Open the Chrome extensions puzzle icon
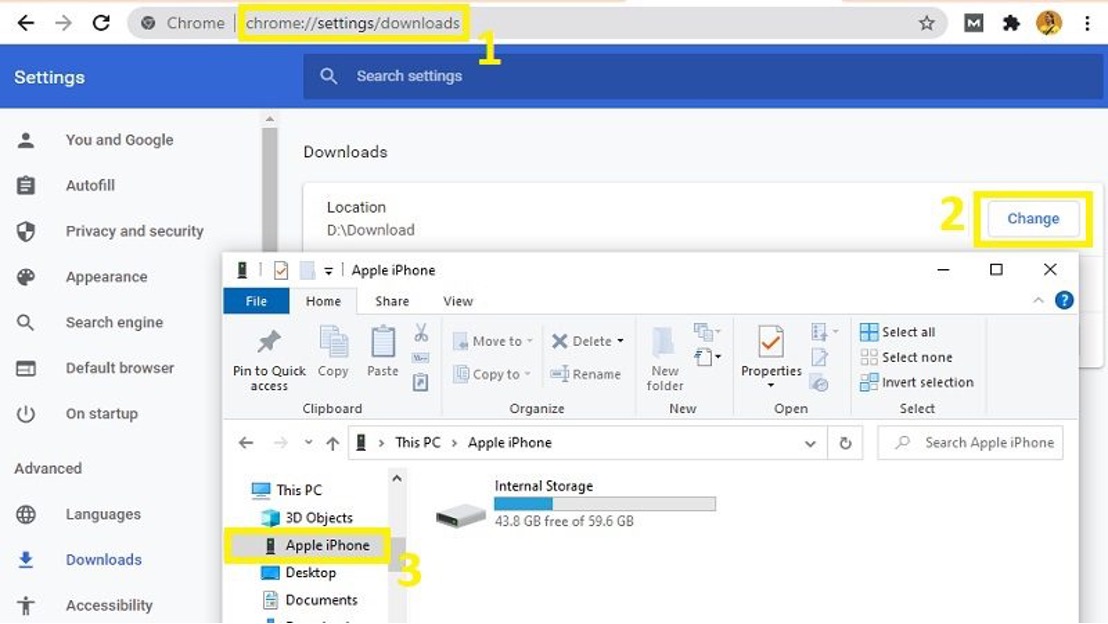The height and width of the screenshot is (624, 1108). pos(1011,23)
